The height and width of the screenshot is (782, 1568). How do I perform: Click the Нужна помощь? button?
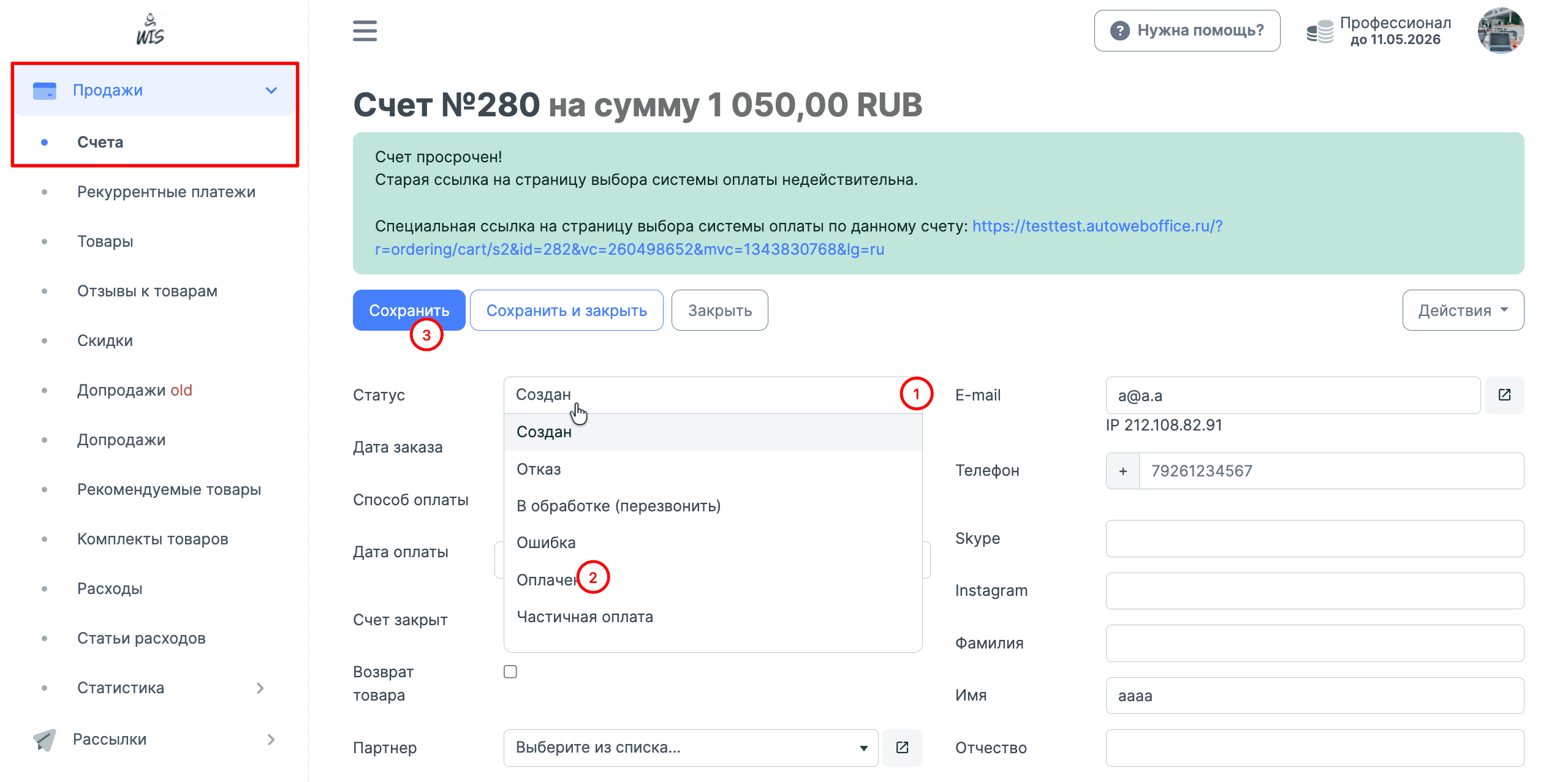(x=1187, y=31)
